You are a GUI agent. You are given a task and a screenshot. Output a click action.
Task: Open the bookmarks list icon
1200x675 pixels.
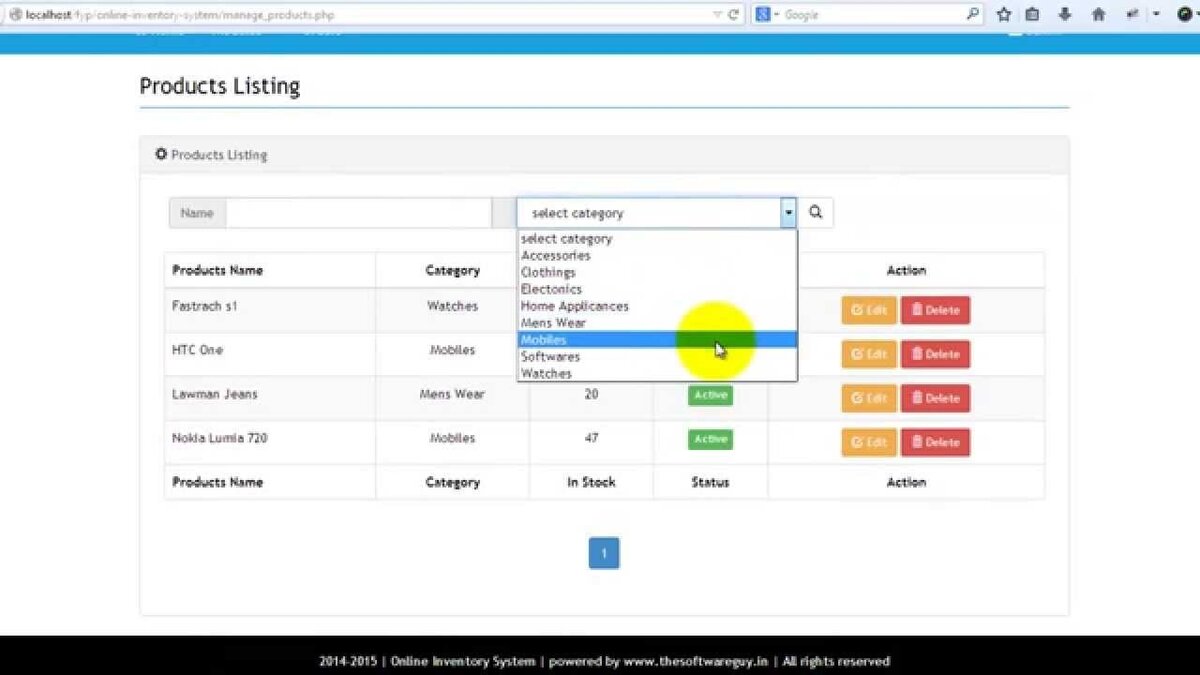(1033, 15)
